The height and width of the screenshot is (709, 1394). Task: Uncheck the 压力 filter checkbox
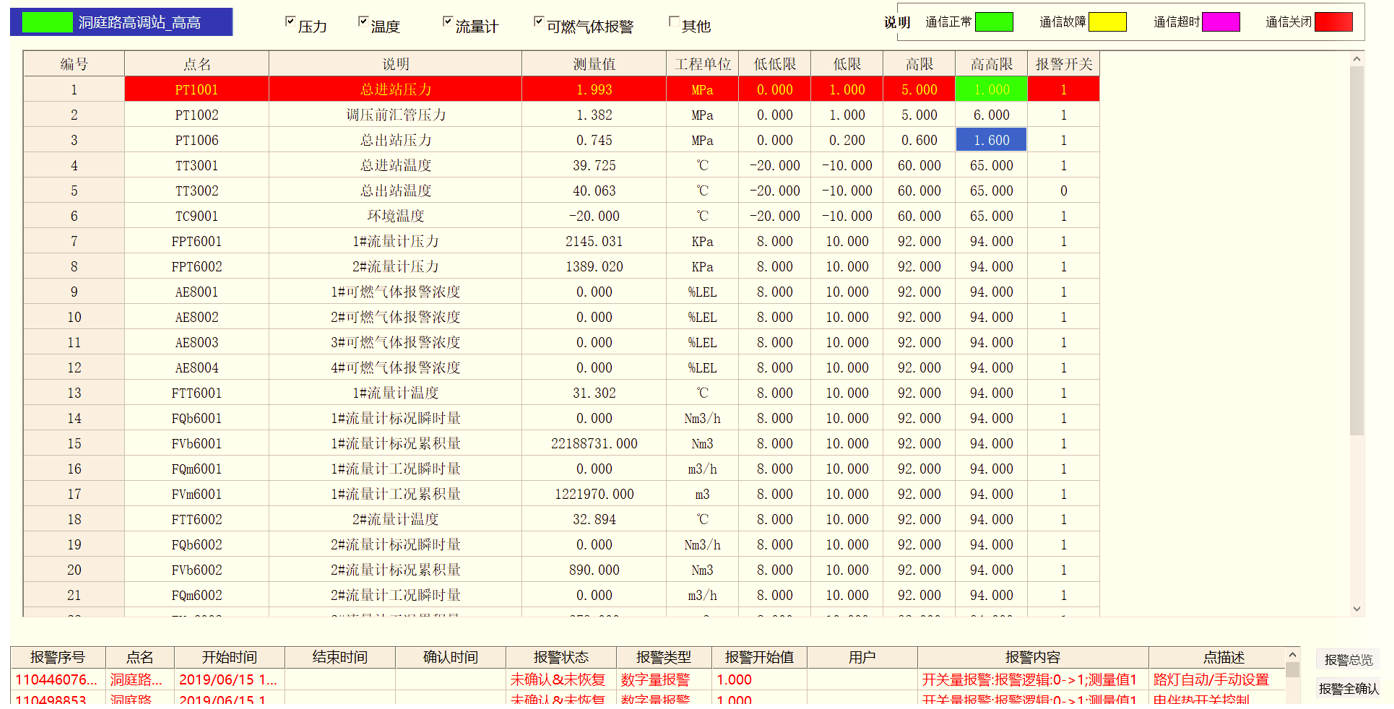tap(291, 22)
